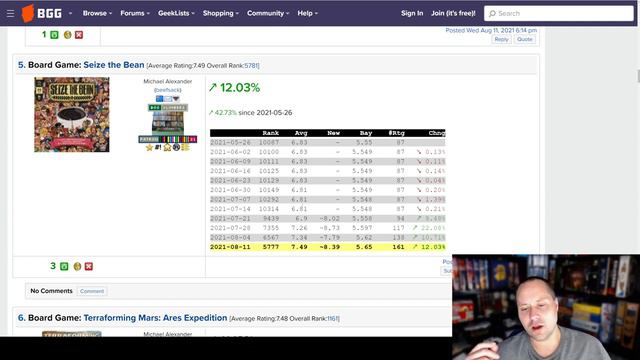Image resolution: width=640 pixels, height=360 pixels.
Task: Click the 42.73% since 2021-05-26 text
Action: (x=250, y=113)
